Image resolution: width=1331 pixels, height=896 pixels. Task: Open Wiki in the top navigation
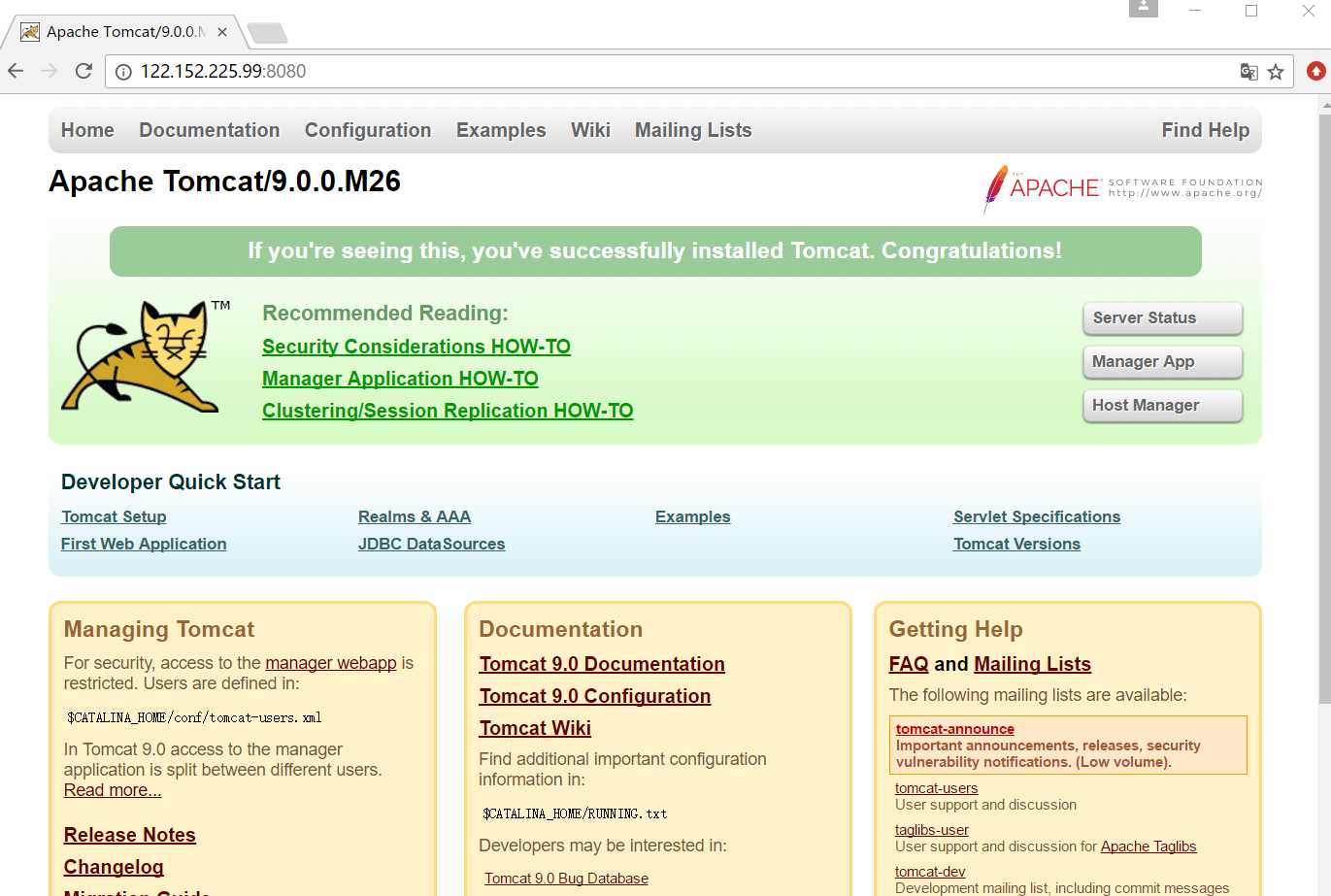[590, 130]
